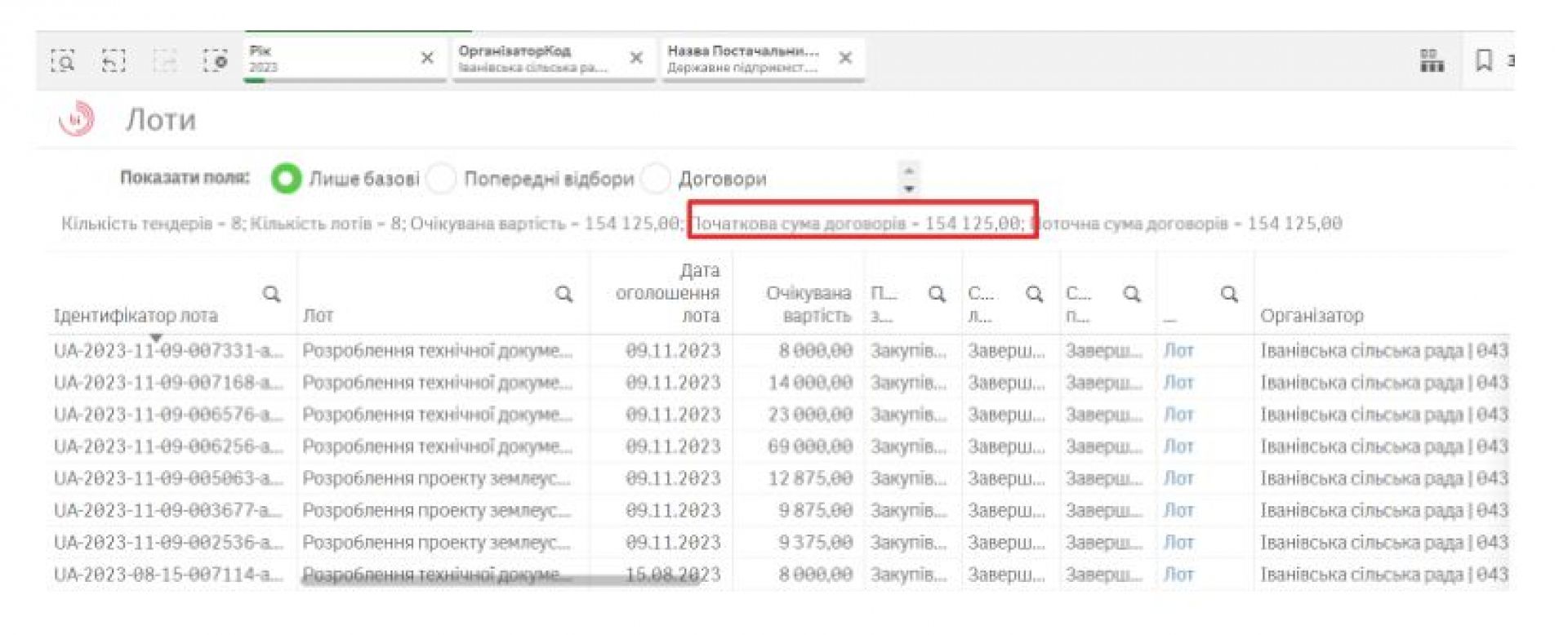Viewport: 1568px width, 635px height.
Task: Select the Лише базові radio option
Action: pos(286,179)
